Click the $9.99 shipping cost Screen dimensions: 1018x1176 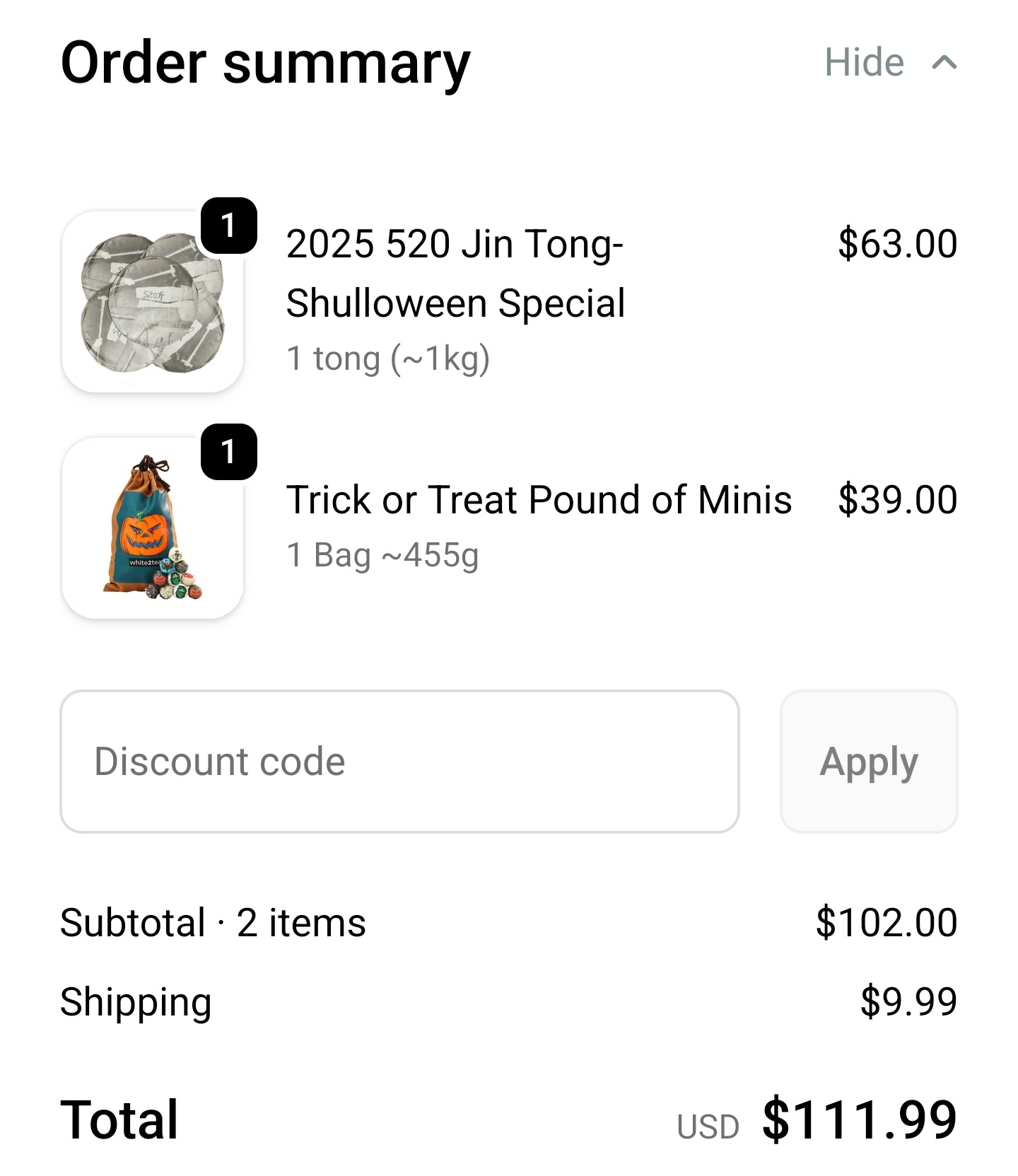click(908, 1001)
